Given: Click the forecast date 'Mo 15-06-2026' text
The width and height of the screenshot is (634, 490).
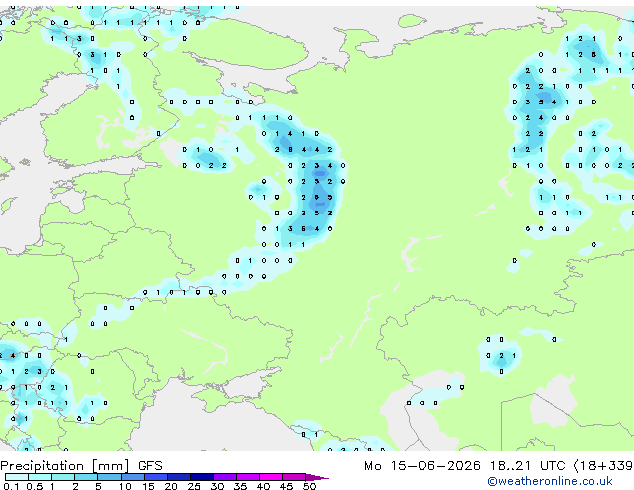Looking at the screenshot, I should (x=422, y=466).
